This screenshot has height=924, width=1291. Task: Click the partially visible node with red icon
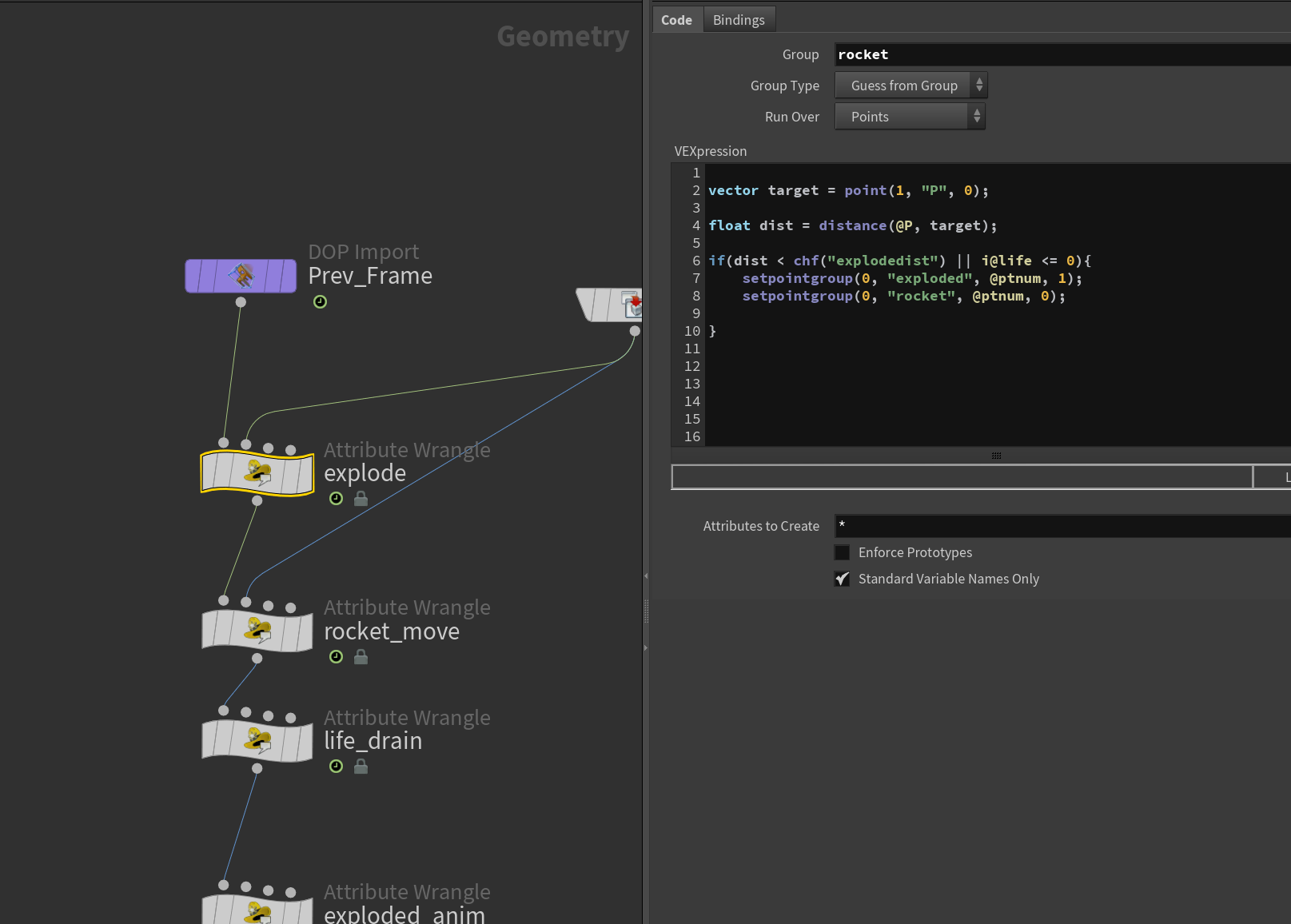coord(609,305)
